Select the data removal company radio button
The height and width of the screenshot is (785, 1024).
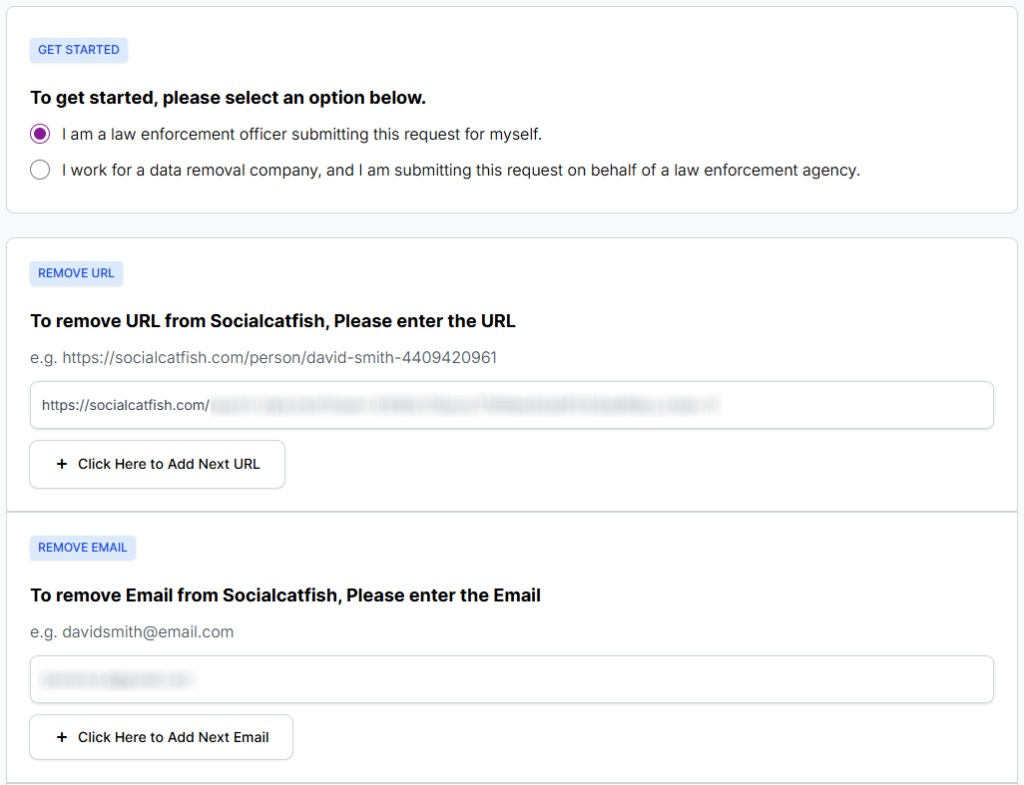click(40, 170)
